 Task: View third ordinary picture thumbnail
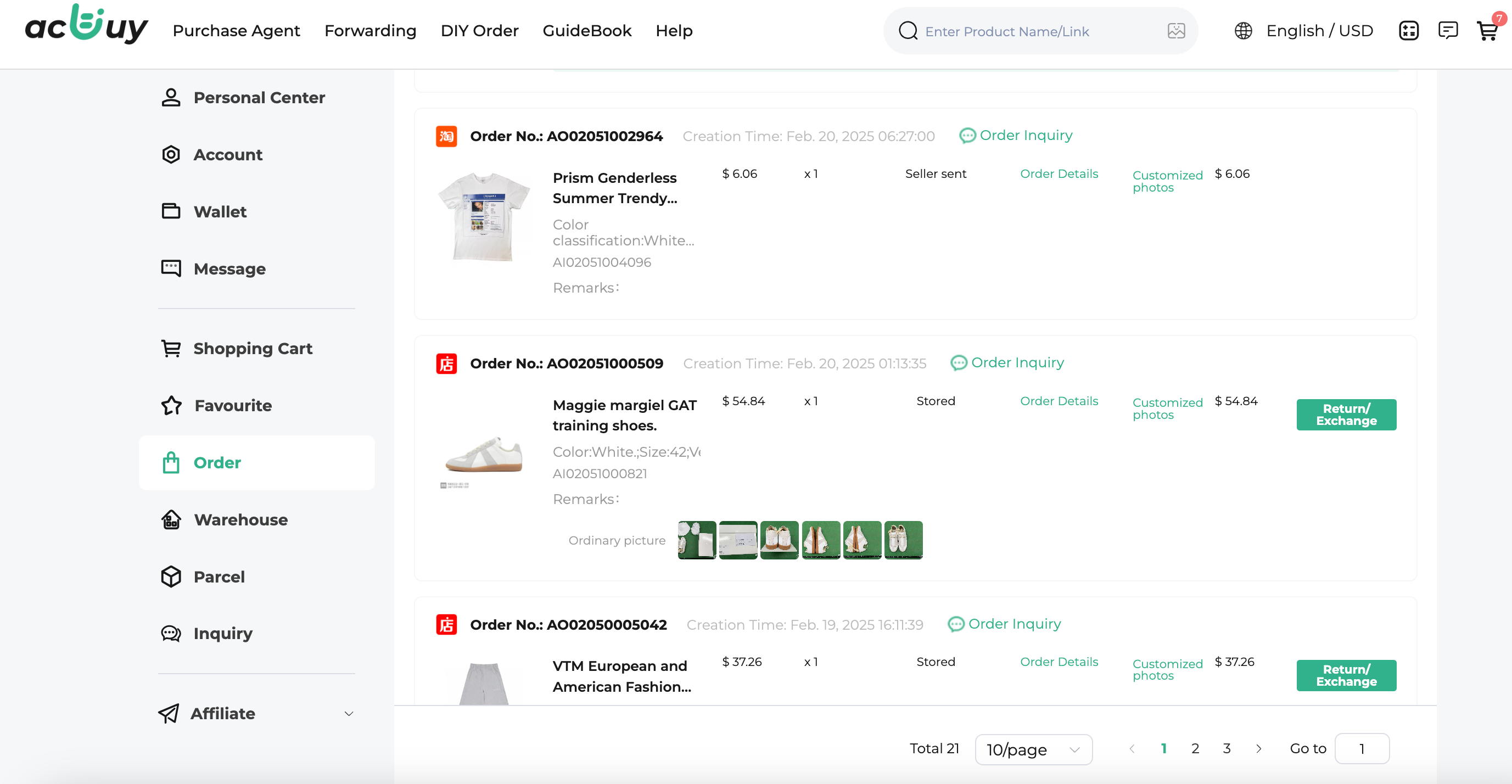tap(780, 540)
